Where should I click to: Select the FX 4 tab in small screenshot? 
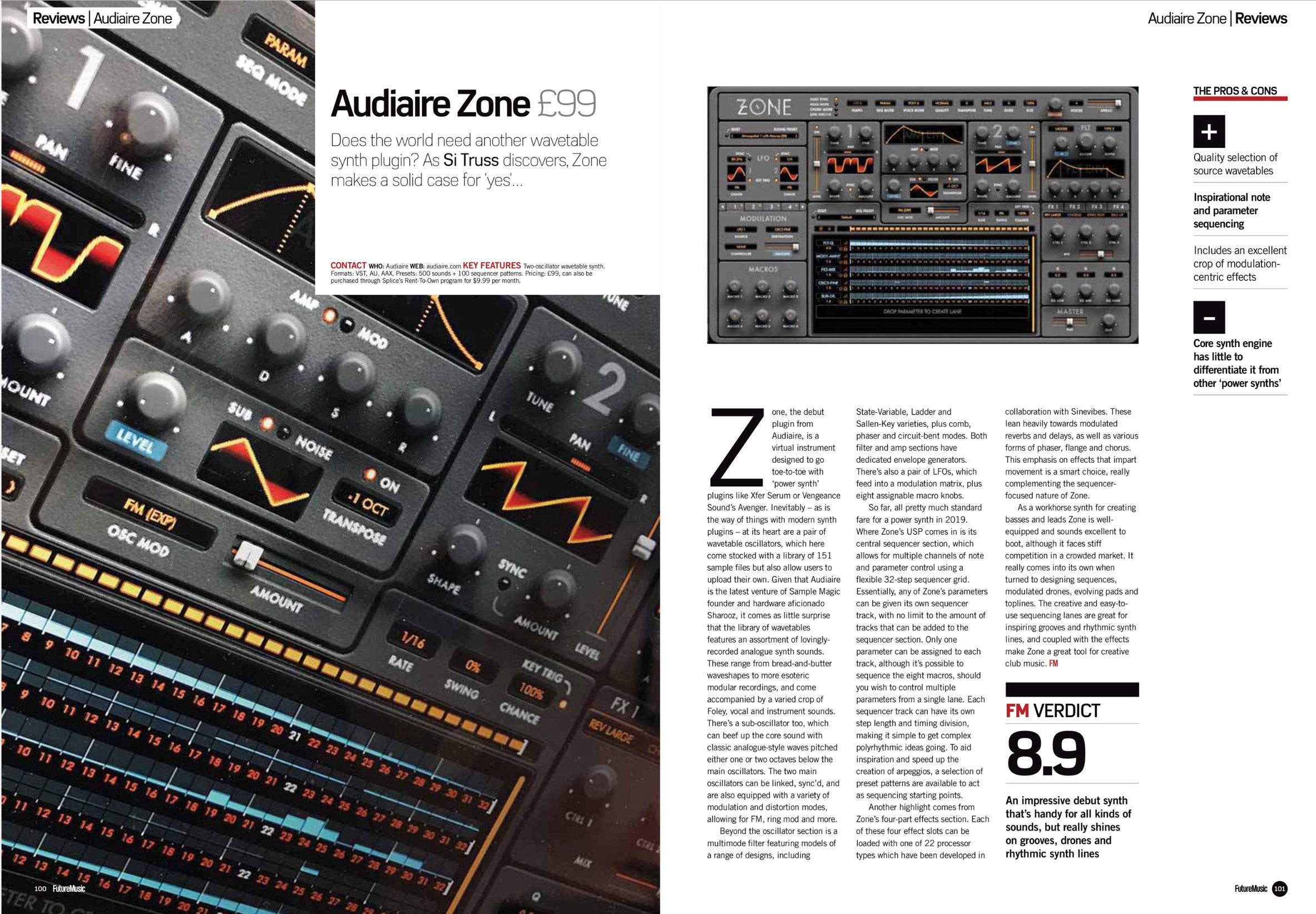tap(1119, 206)
